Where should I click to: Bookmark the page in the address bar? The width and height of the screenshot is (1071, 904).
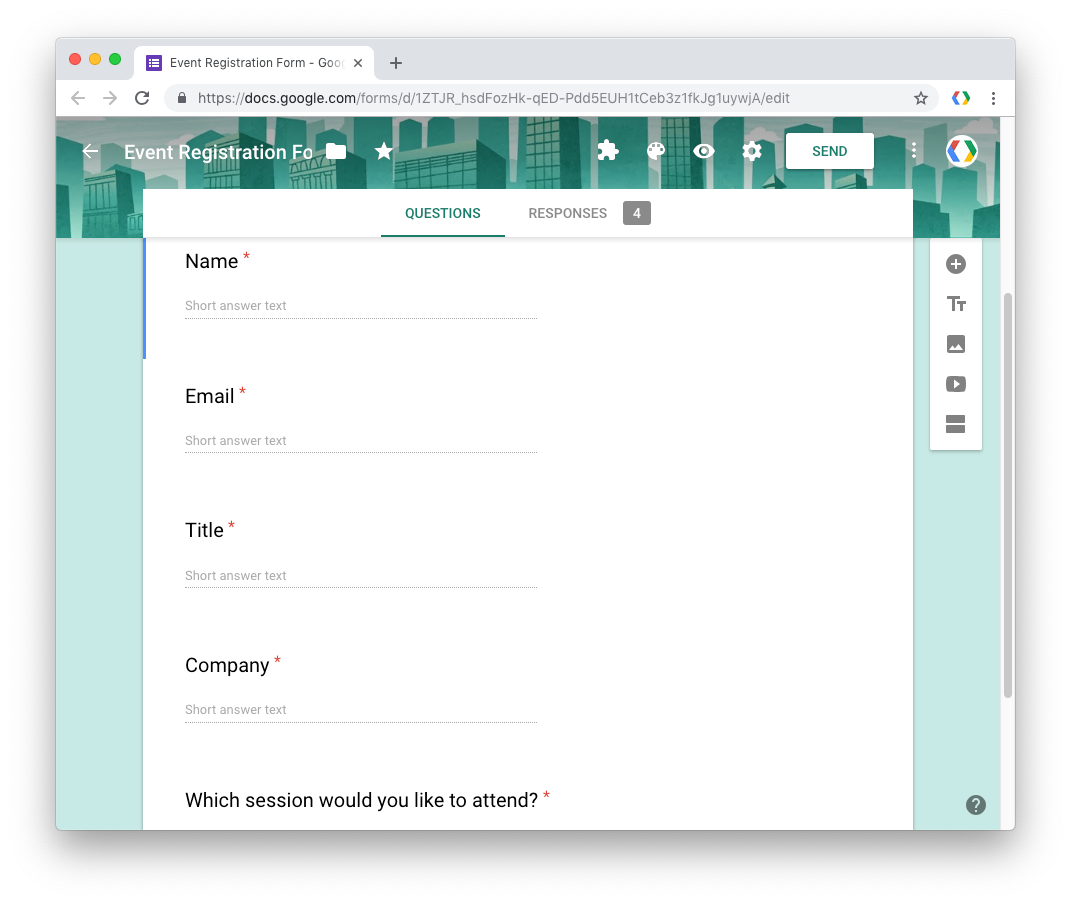pos(920,98)
